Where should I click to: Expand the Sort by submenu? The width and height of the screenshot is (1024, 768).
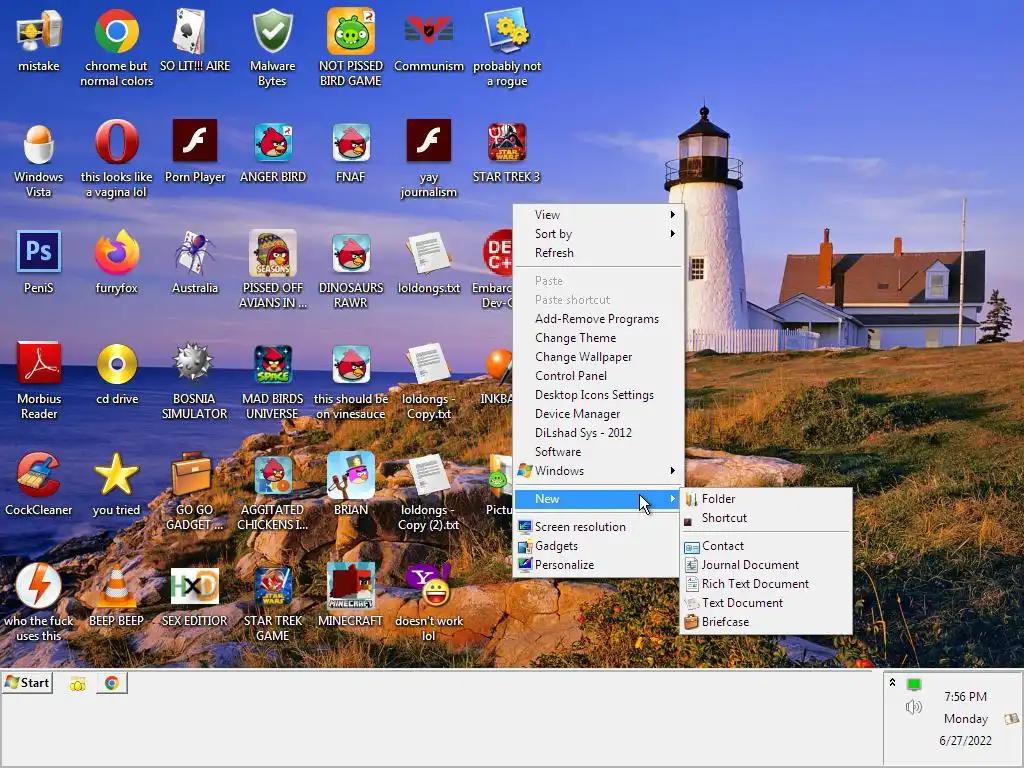pyautogui.click(x=598, y=234)
